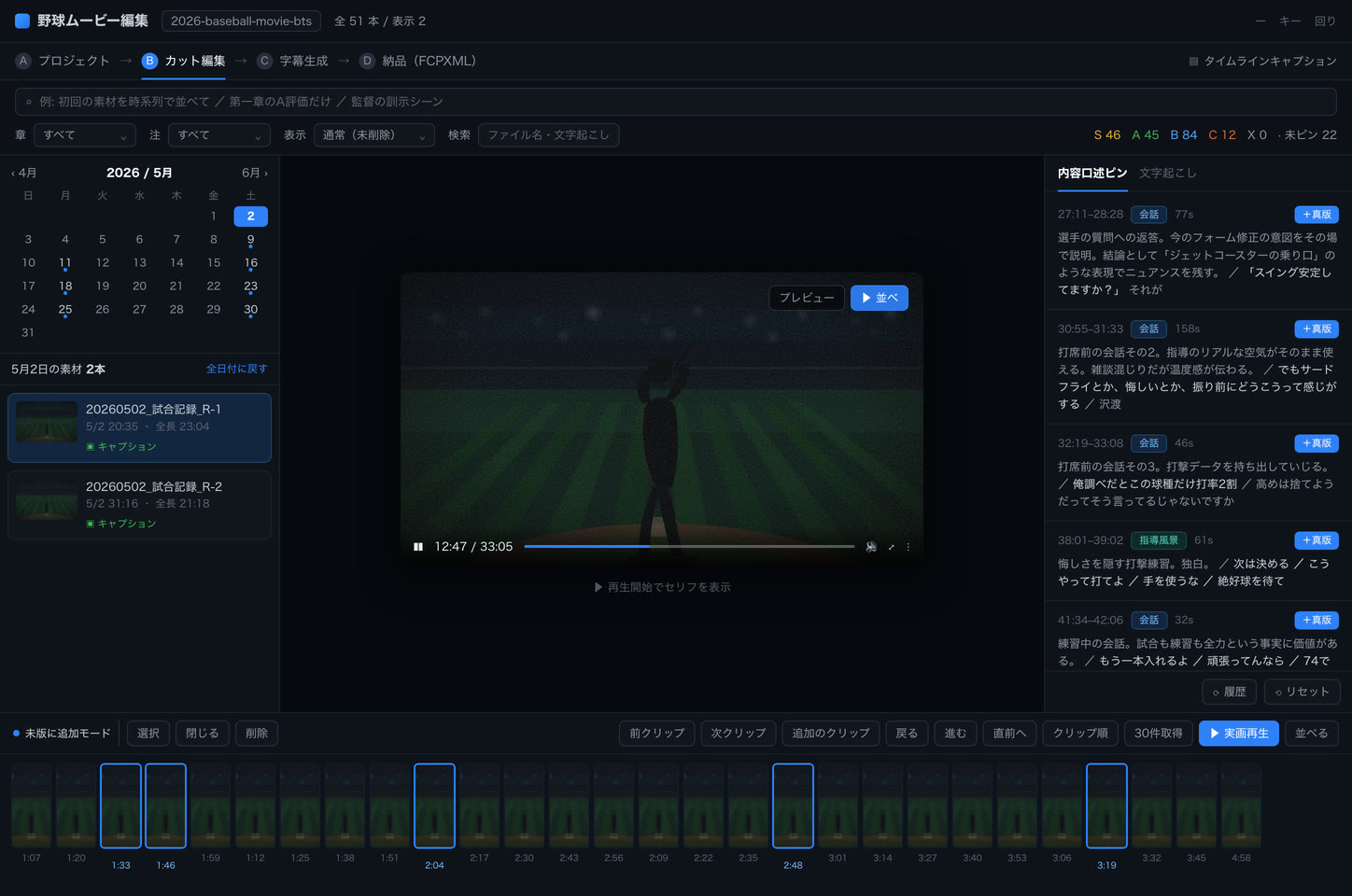This screenshot has height=896, width=1352.
Task: Toggle キャプション on clip R-2
Action: pos(121,524)
